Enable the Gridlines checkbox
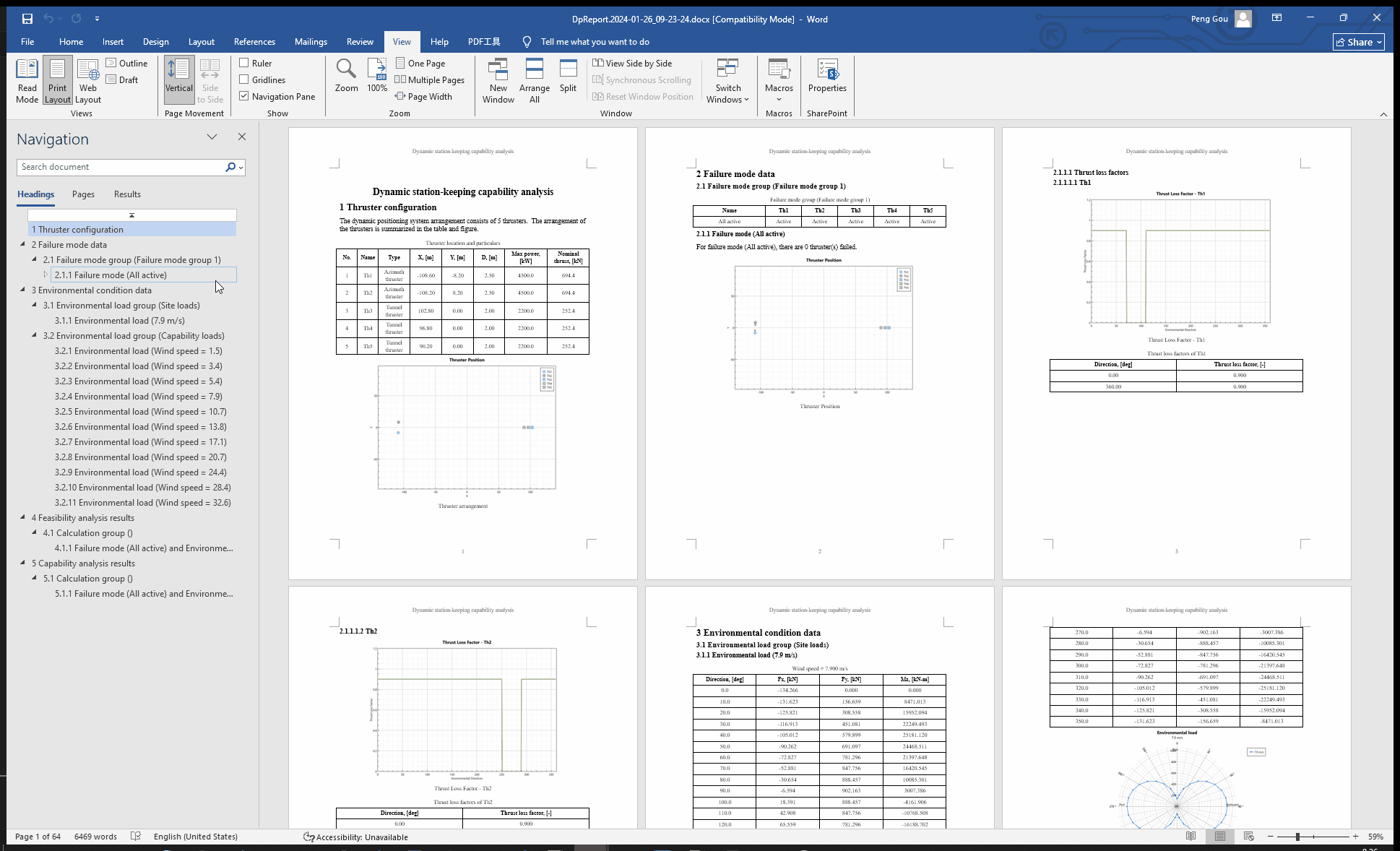 pos(244,80)
